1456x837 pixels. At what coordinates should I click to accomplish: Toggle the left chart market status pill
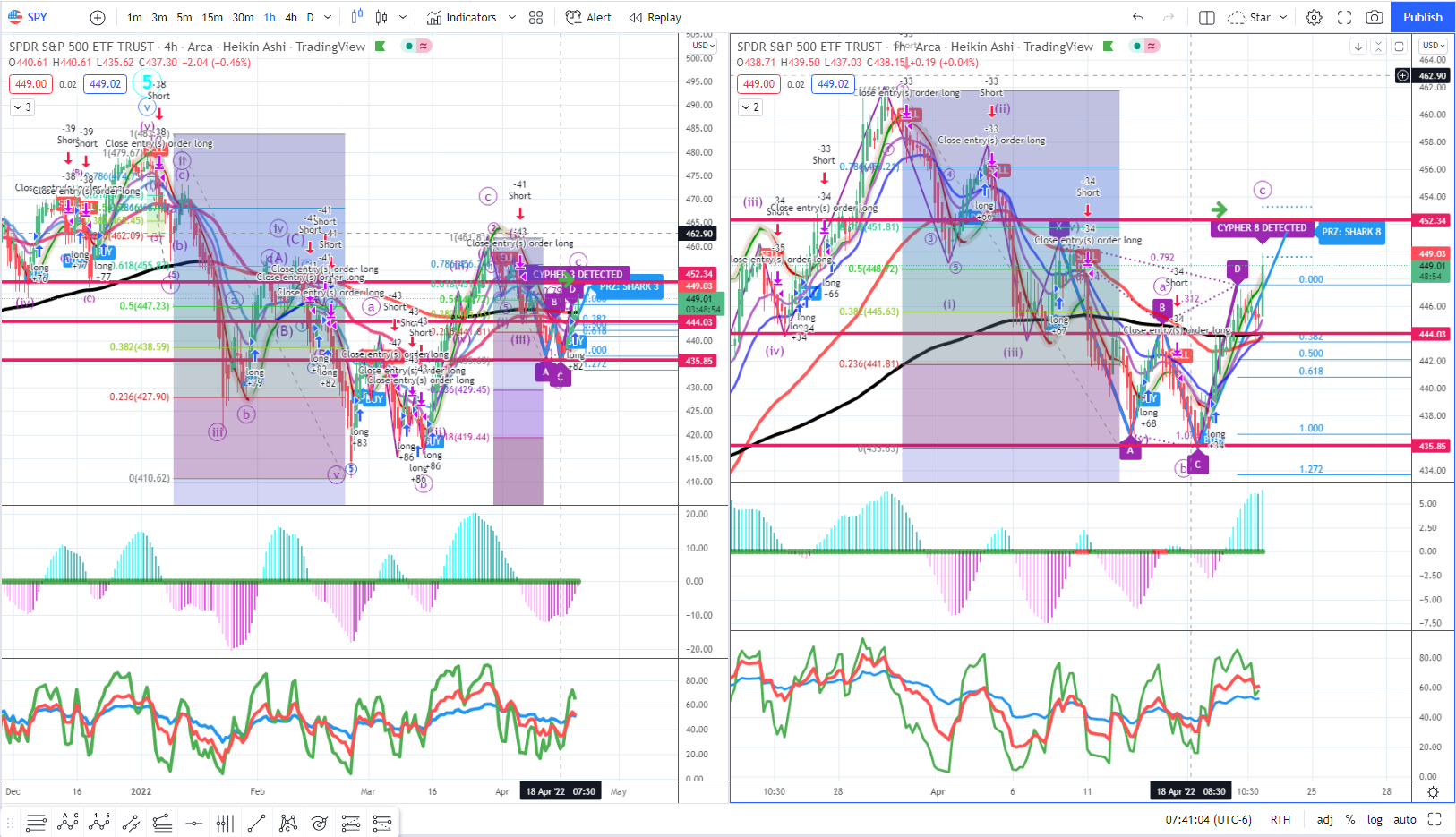coord(416,46)
